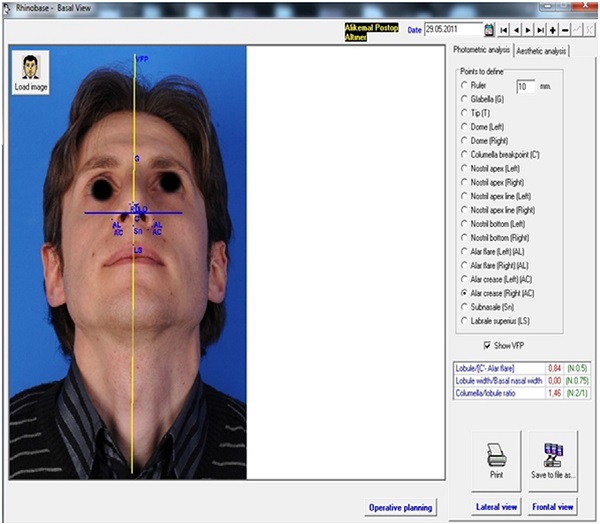Viewport: 600px width, 524px height.
Task: Go to the next record
Action: 528,31
